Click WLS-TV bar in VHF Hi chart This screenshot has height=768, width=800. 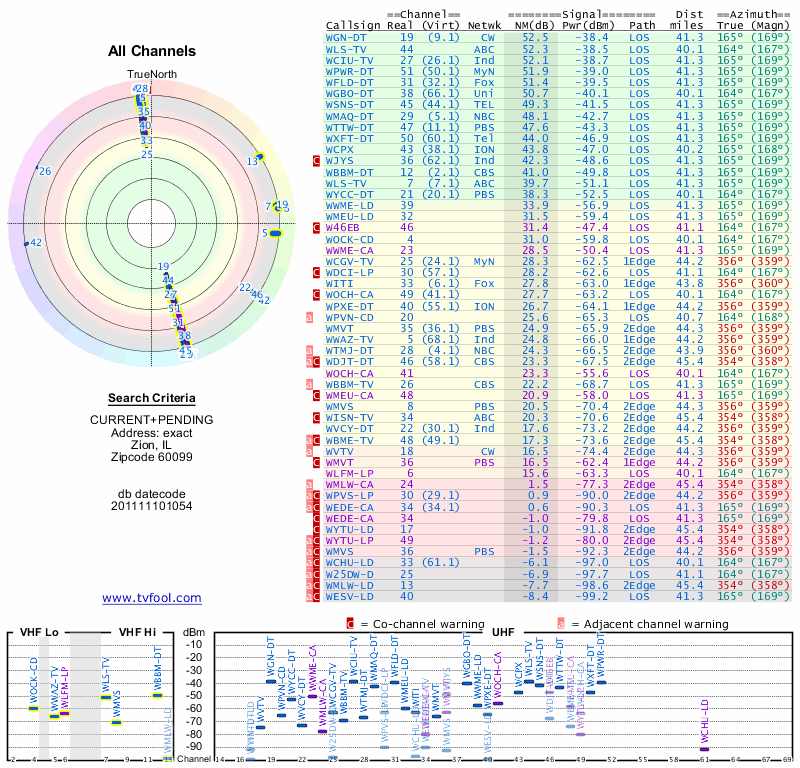(106, 698)
